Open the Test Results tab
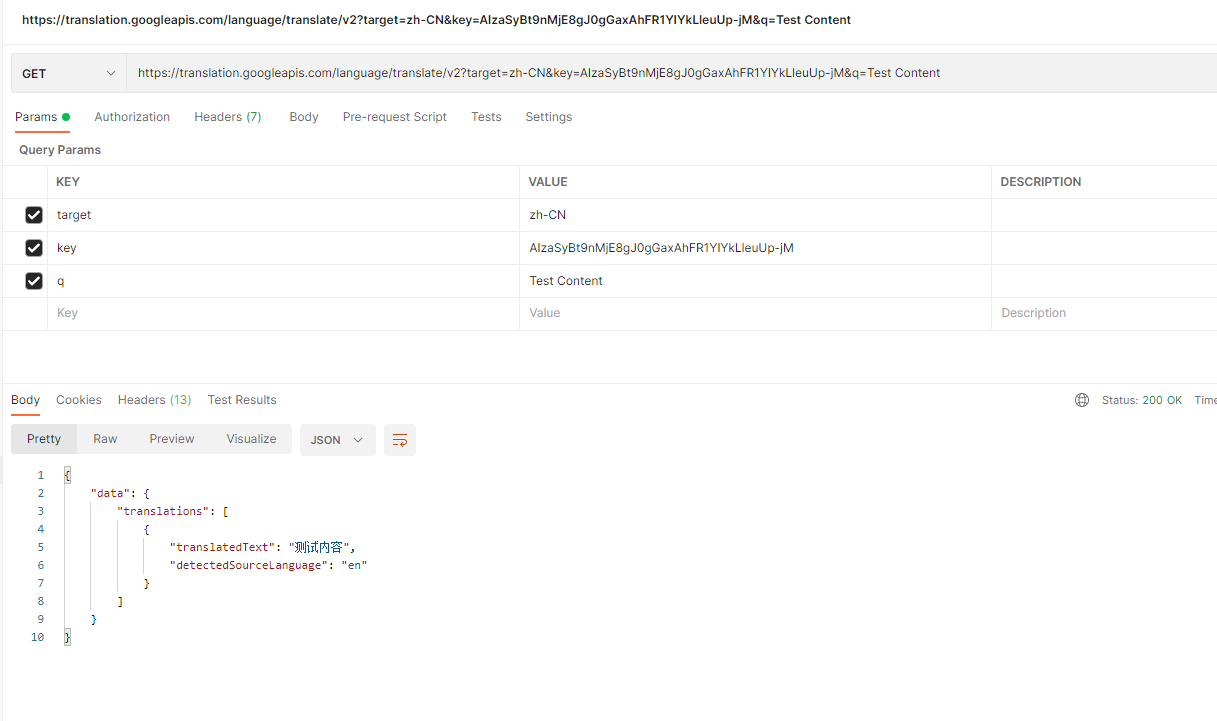1217x721 pixels. pos(242,400)
